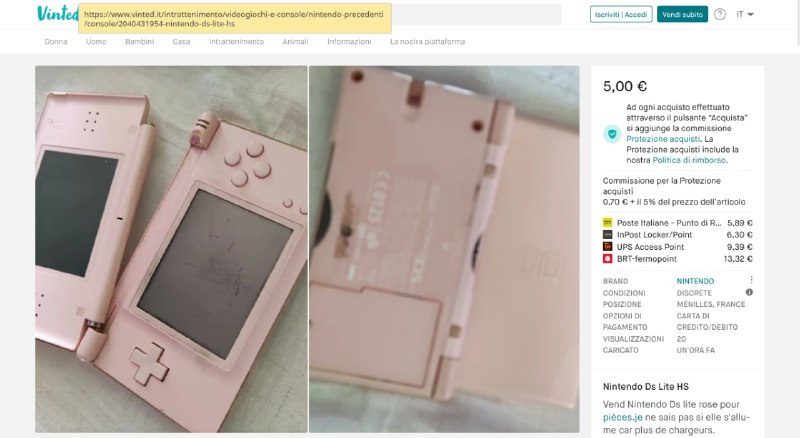Open the Intrattenimento category menu

pos(236,42)
